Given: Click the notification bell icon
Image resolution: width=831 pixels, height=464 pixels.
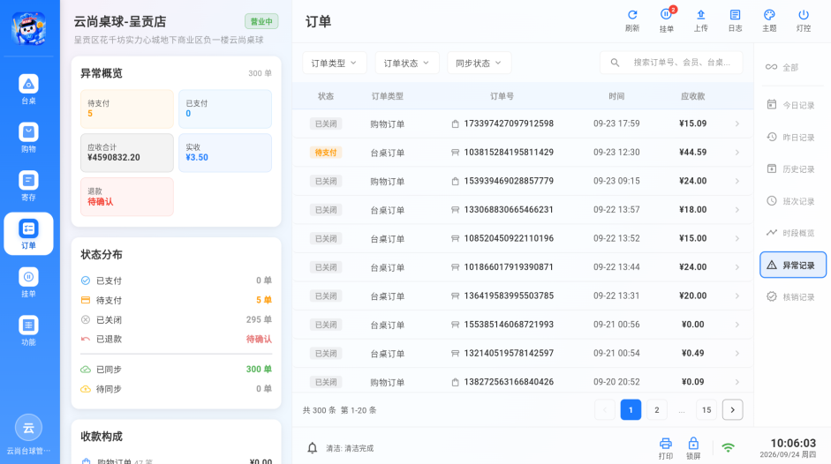Looking at the screenshot, I should (312, 448).
